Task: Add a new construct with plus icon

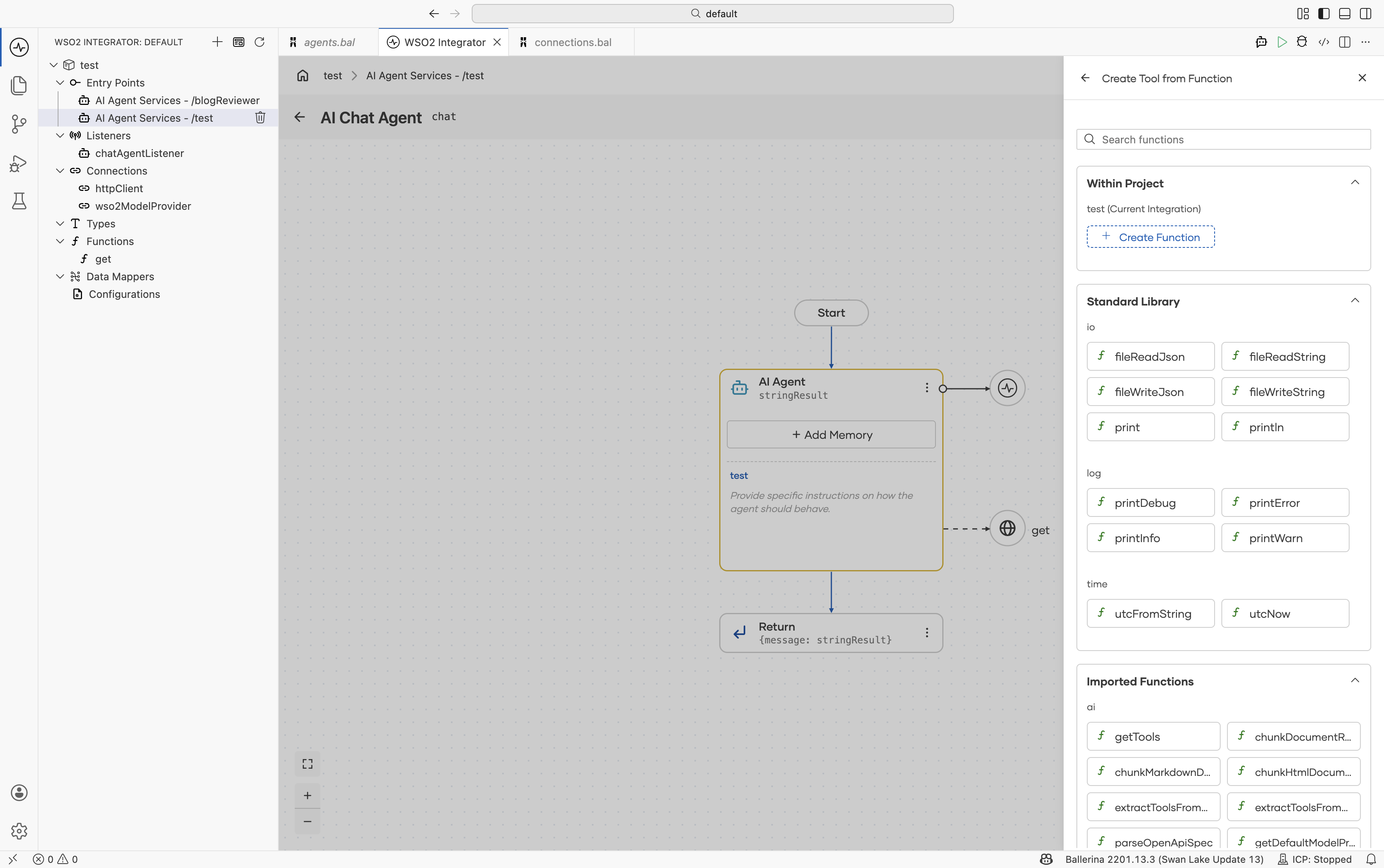Action: pyautogui.click(x=217, y=42)
